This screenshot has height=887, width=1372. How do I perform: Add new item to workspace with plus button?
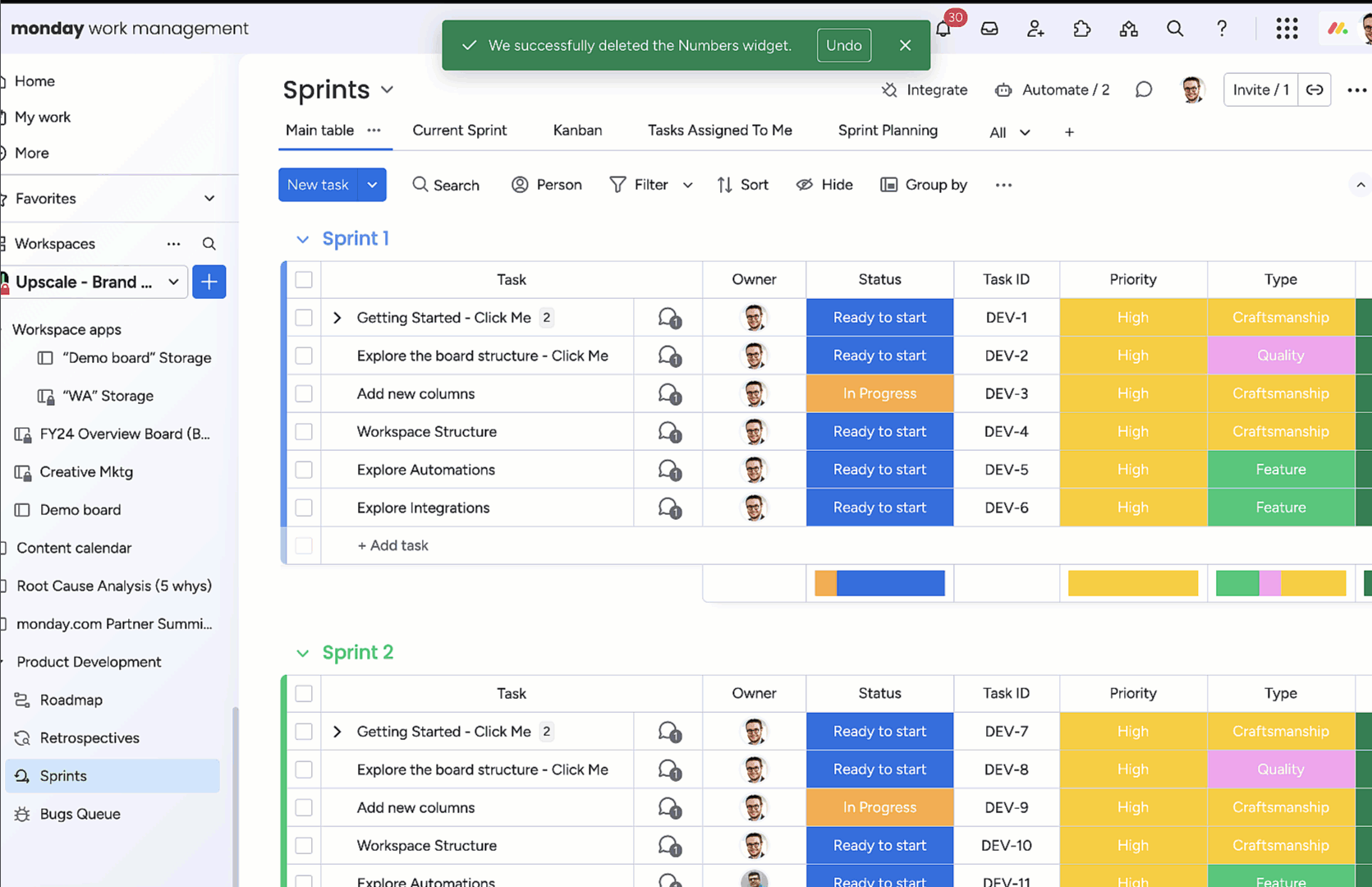(x=209, y=282)
